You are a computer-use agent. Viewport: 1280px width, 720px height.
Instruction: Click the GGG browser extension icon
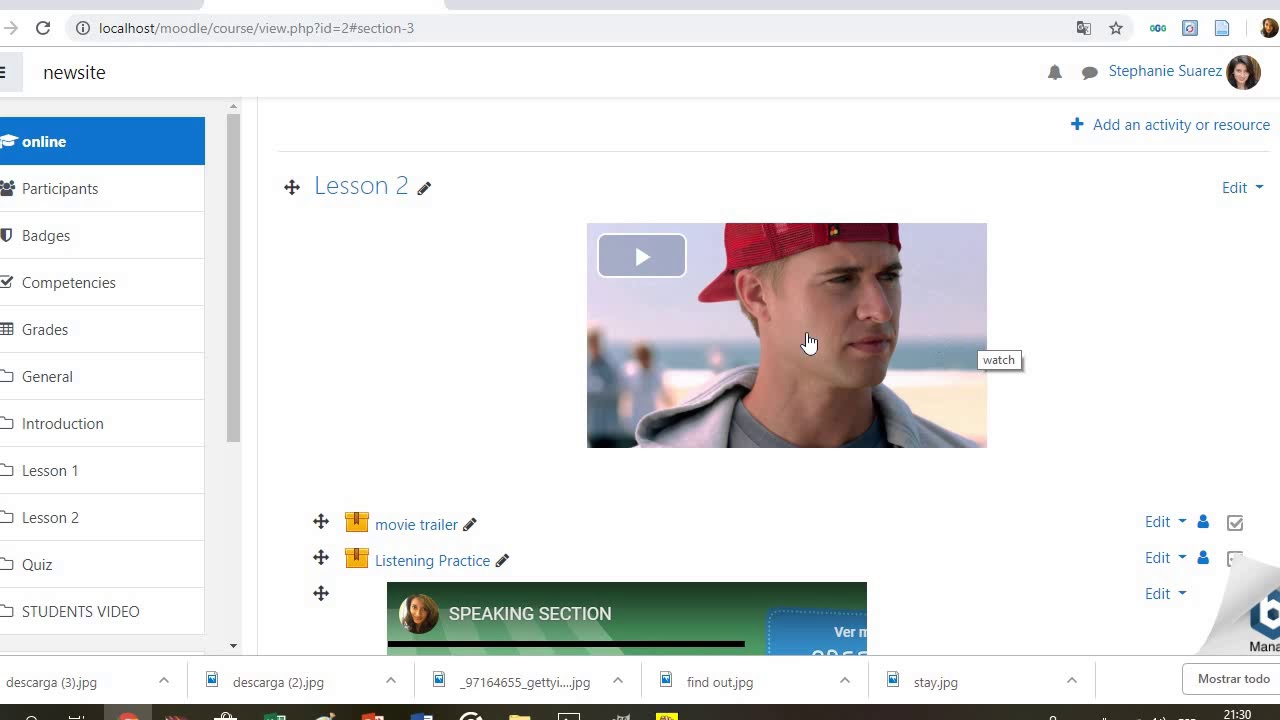[1158, 28]
